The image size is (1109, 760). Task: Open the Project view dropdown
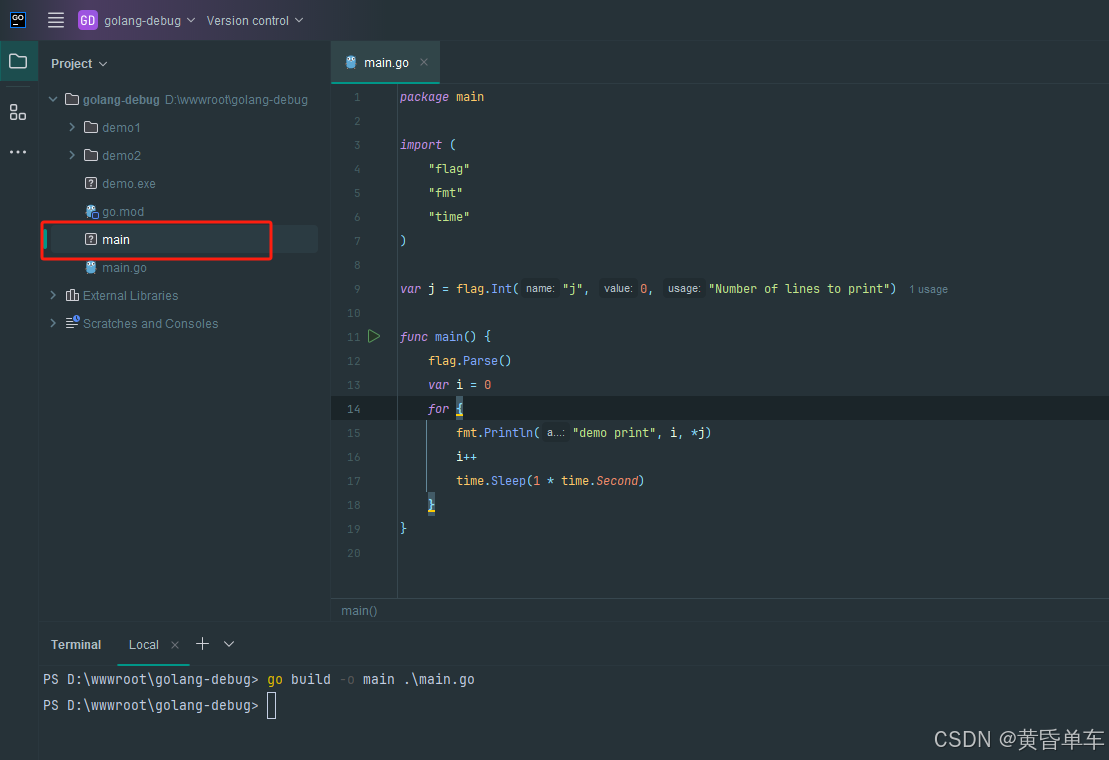tap(79, 63)
